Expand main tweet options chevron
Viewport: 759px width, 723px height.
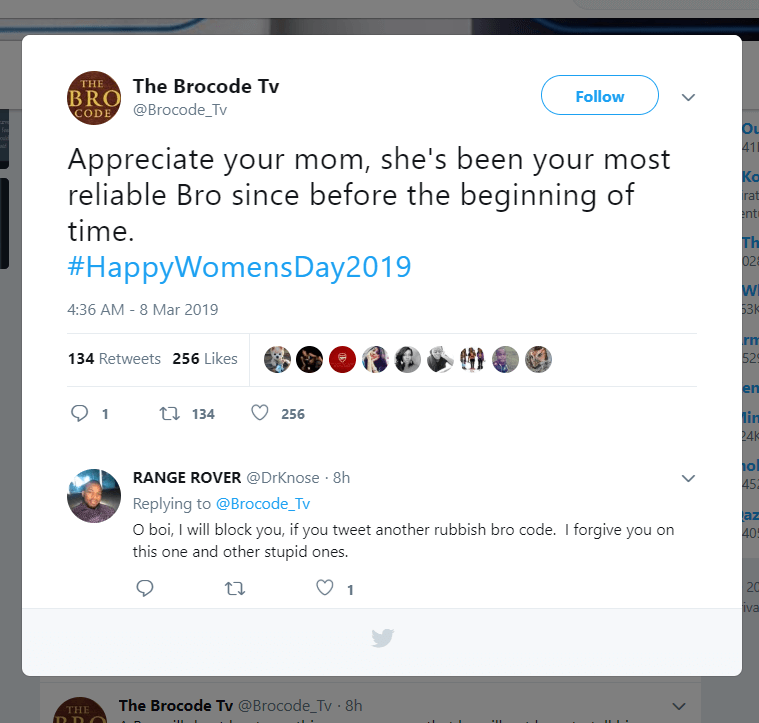(x=688, y=97)
